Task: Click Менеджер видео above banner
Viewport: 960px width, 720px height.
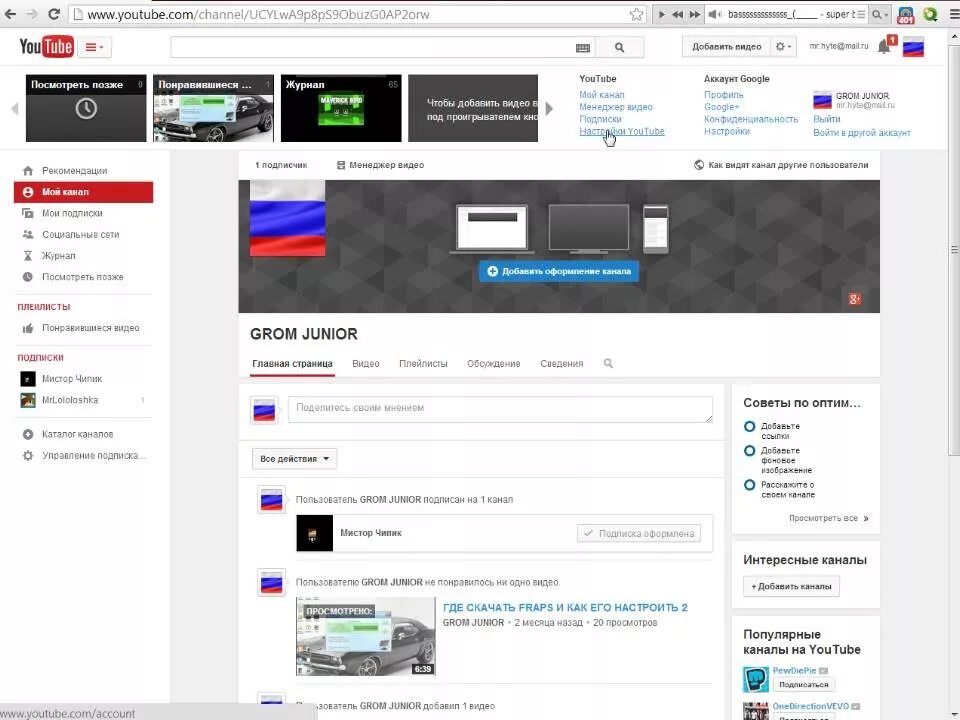Action: pyautogui.click(x=380, y=165)
